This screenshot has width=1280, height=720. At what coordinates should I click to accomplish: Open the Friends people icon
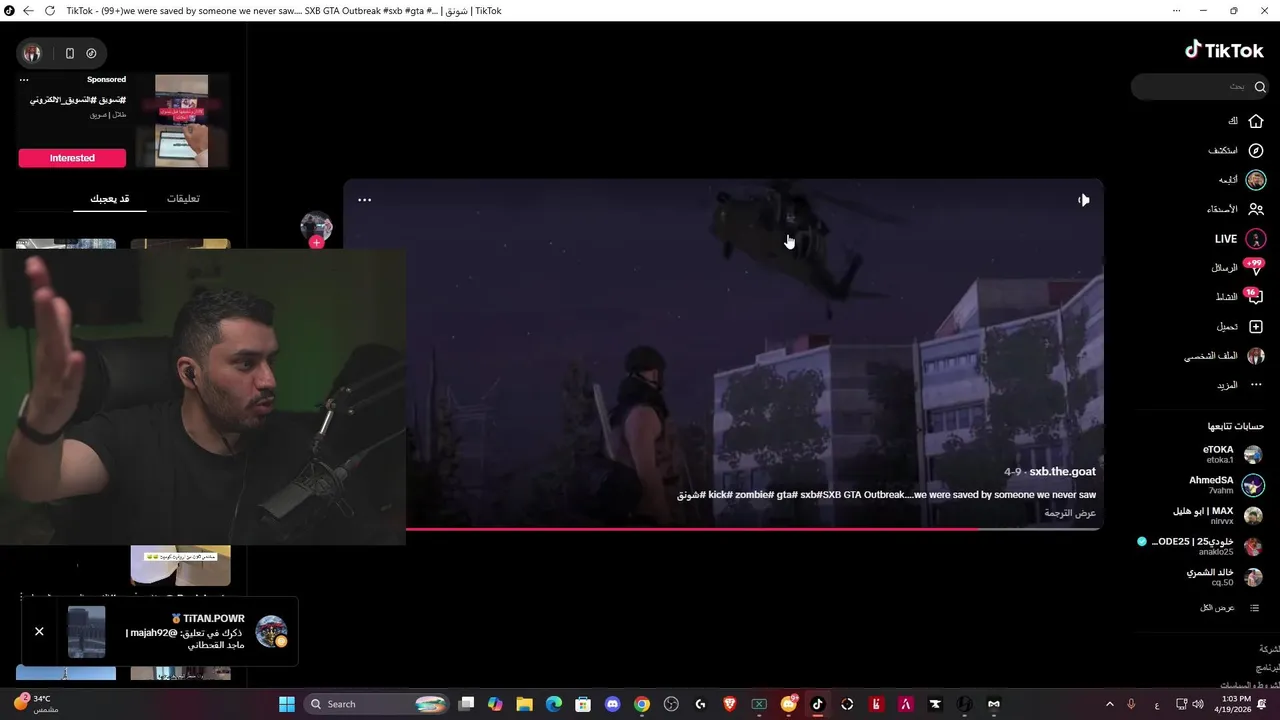[x=1256, y=209]
